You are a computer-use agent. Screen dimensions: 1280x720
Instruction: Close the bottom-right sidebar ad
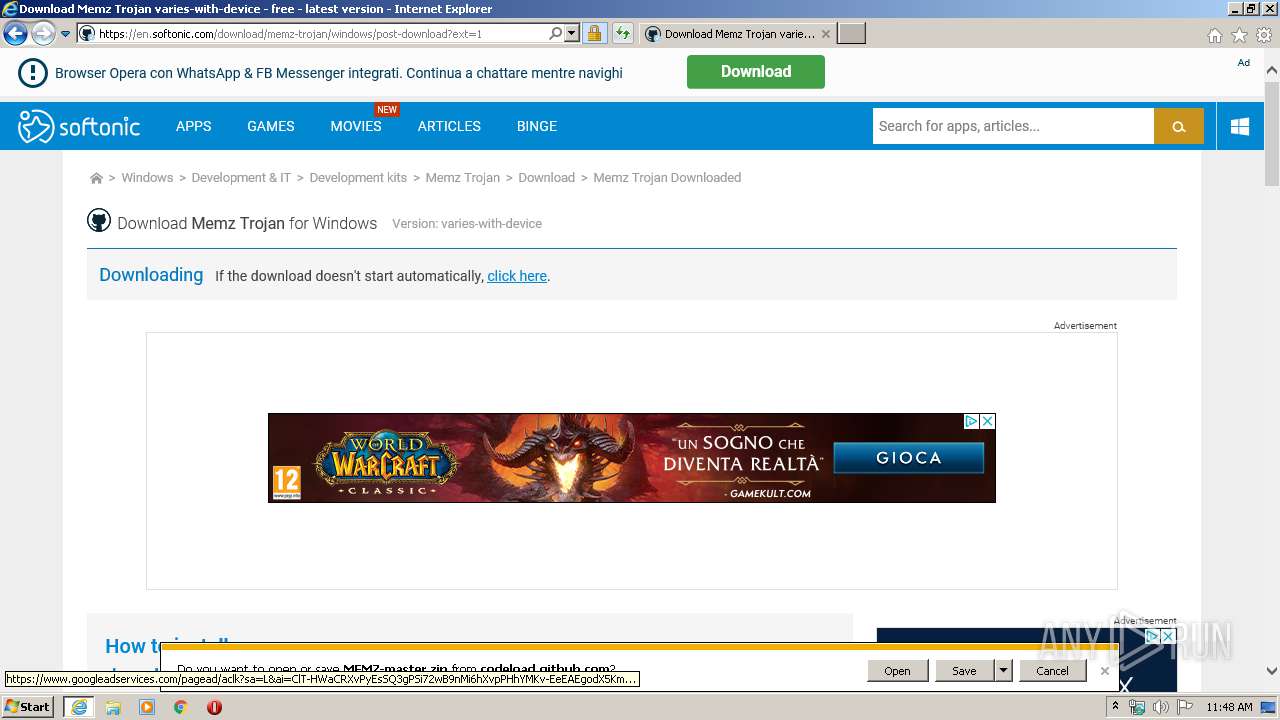(x=1167, y=636)
